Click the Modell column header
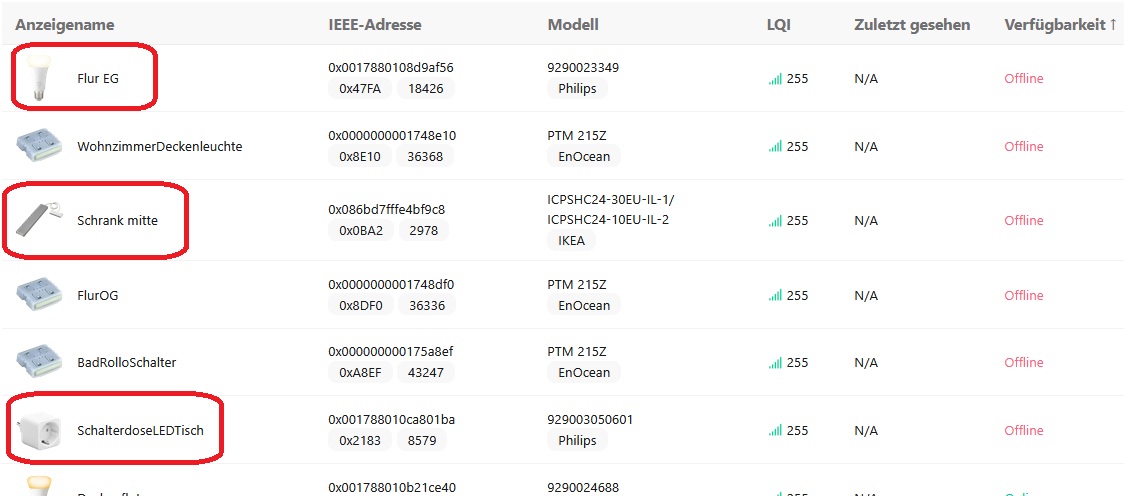The width and height of the screenshot is (1124, 496). point(573,24)
